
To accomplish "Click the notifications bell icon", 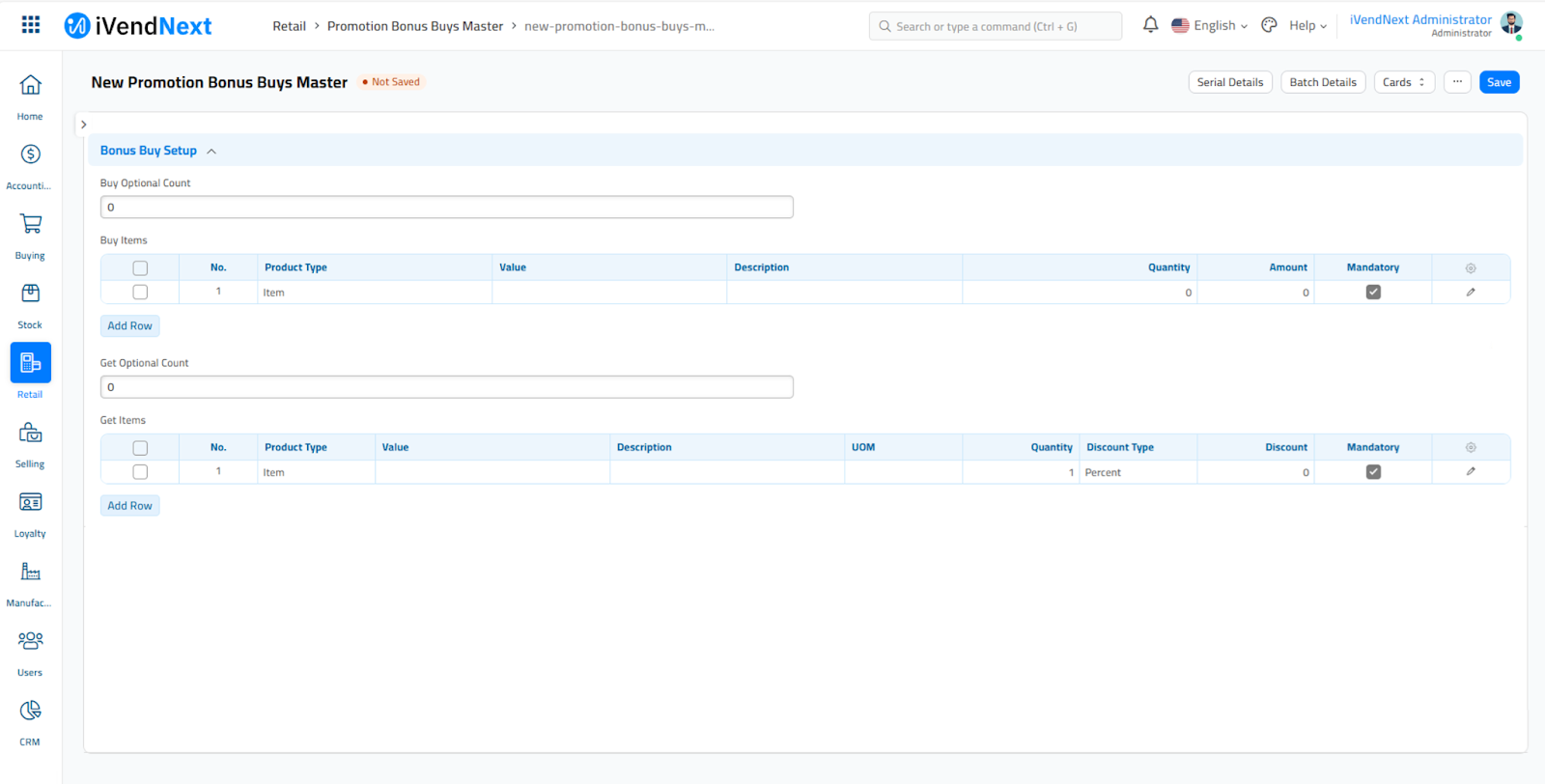I will point(1150,25).
